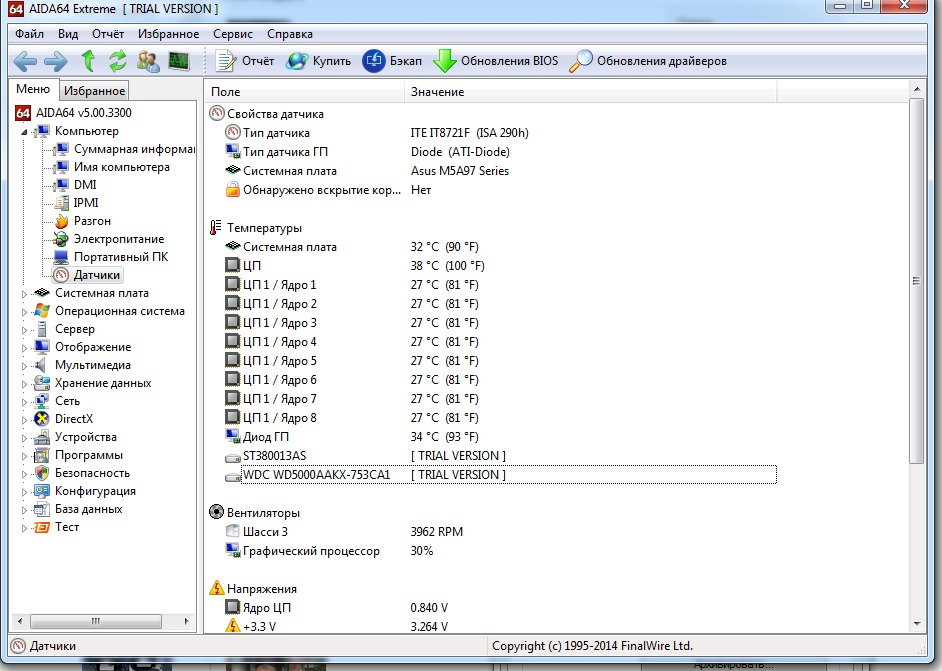The image size is (942, 671).
Task: Expand the Системная плата tree node
Action: pos(25,294)
